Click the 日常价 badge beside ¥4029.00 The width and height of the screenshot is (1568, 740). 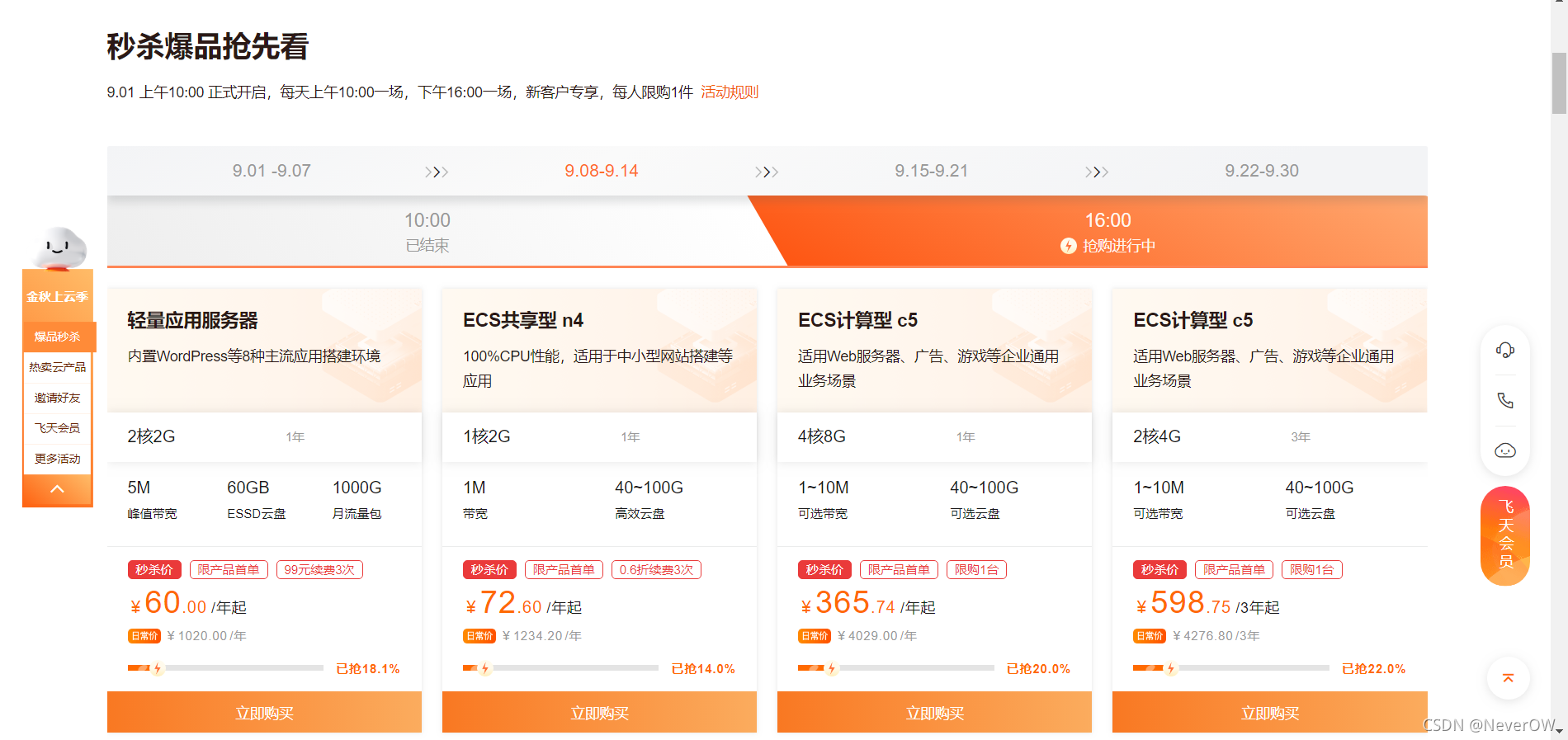[x=815, y=636]
